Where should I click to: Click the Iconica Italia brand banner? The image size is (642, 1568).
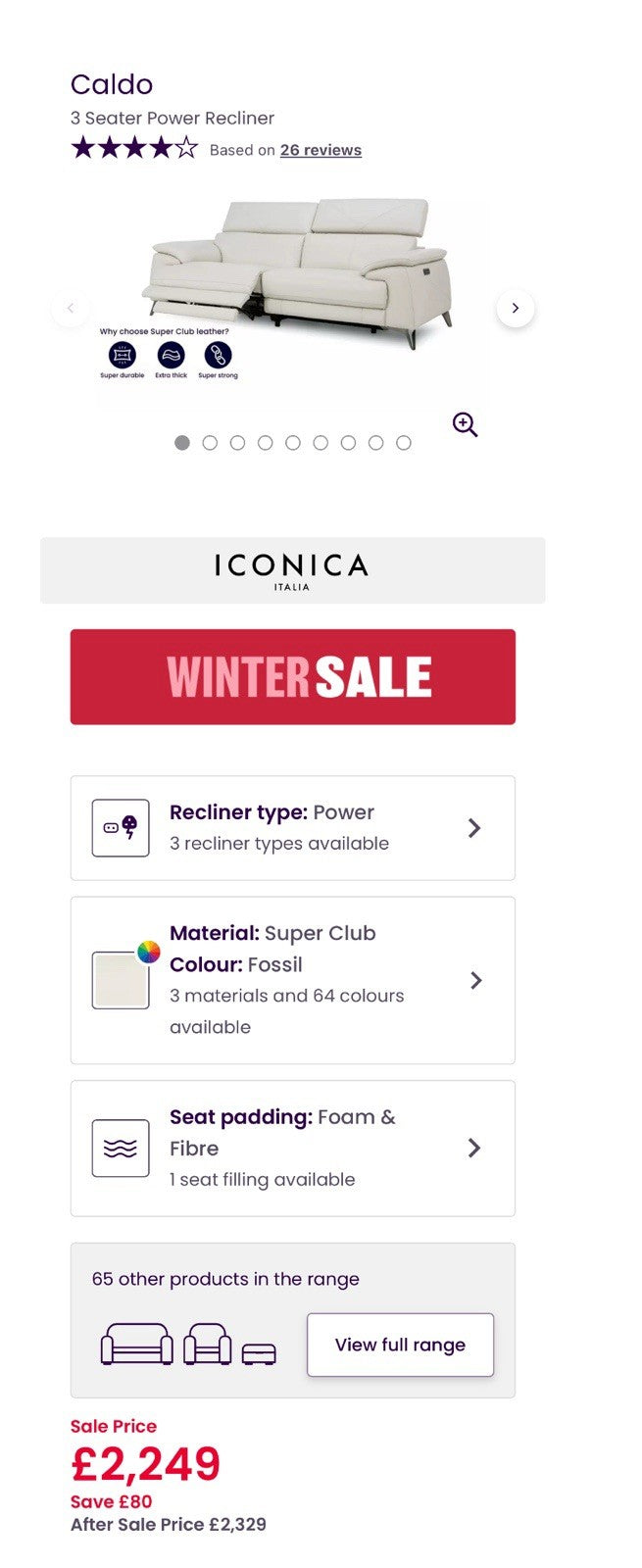point(292,570)
